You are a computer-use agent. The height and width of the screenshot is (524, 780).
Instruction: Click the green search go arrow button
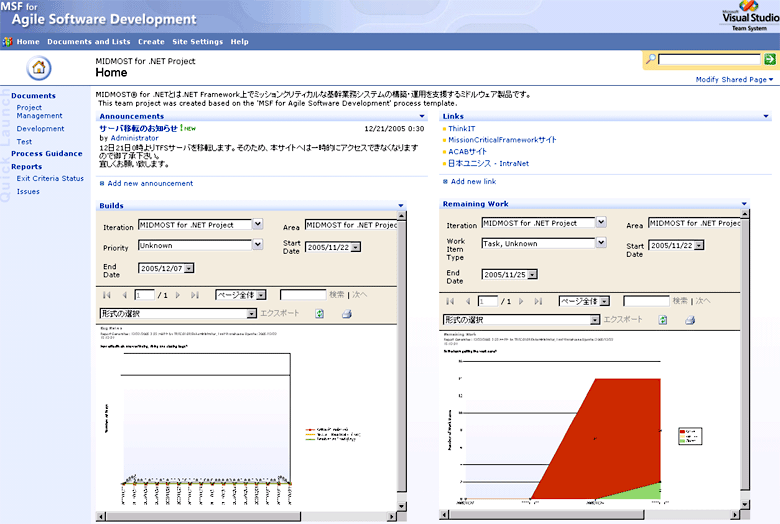pos(770,59)
